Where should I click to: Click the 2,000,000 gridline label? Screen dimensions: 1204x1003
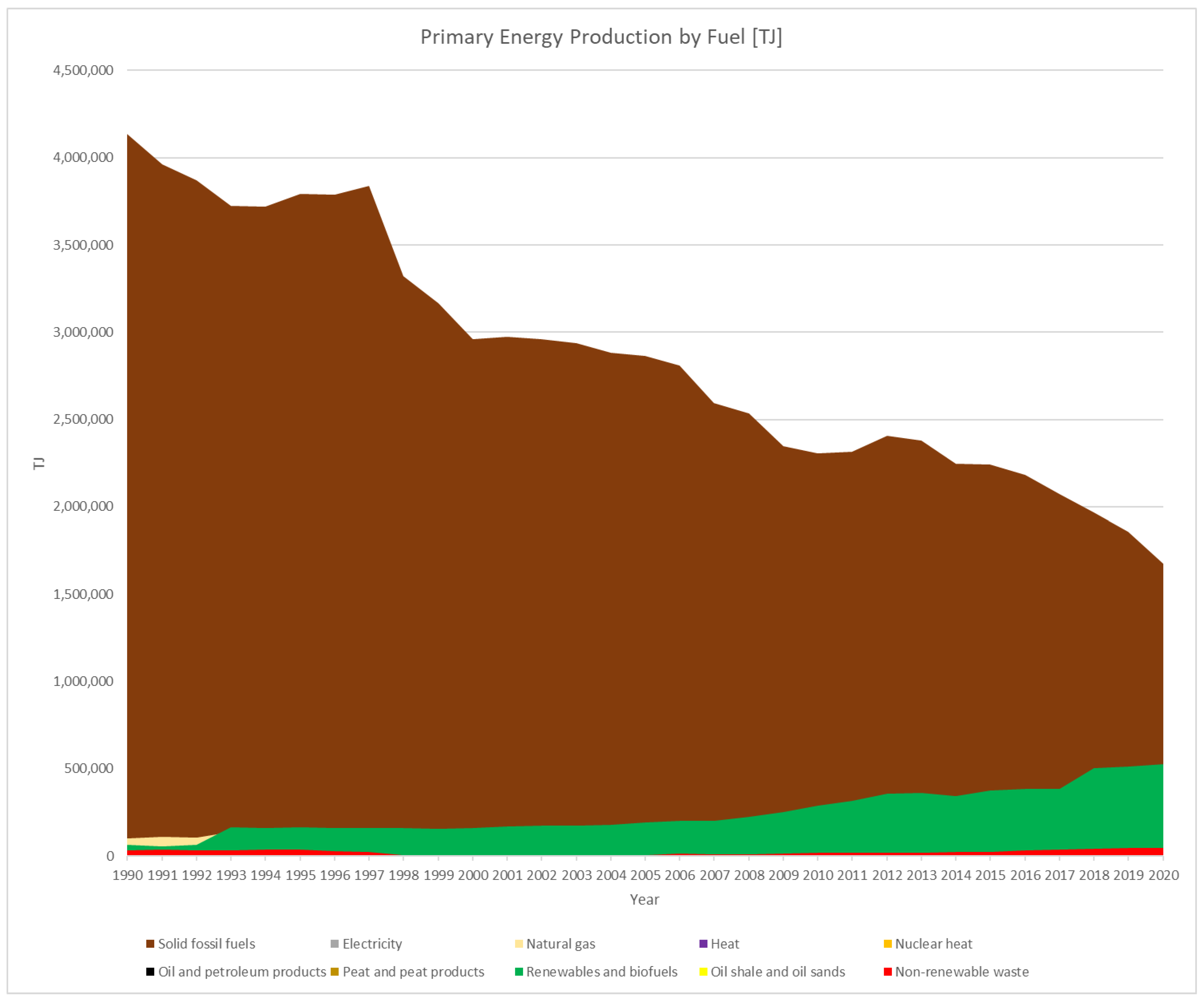click(83, 506)
